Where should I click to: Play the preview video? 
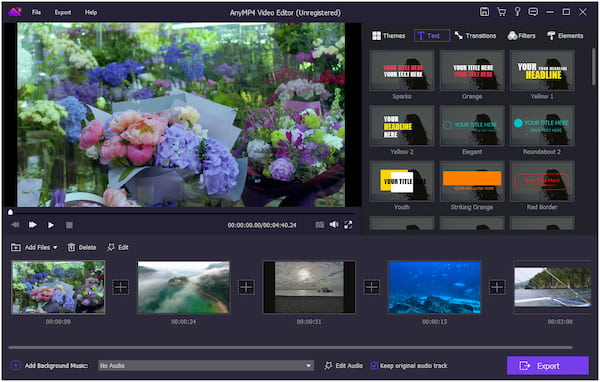[x=51, y=225]
